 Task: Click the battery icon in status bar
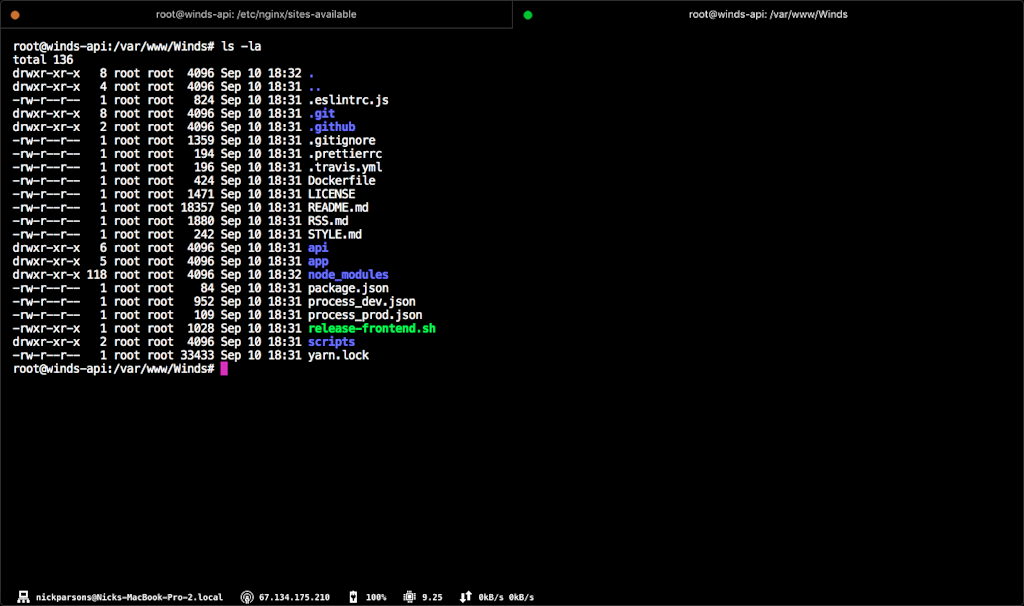pyautogui.click(x=352, y=597)
